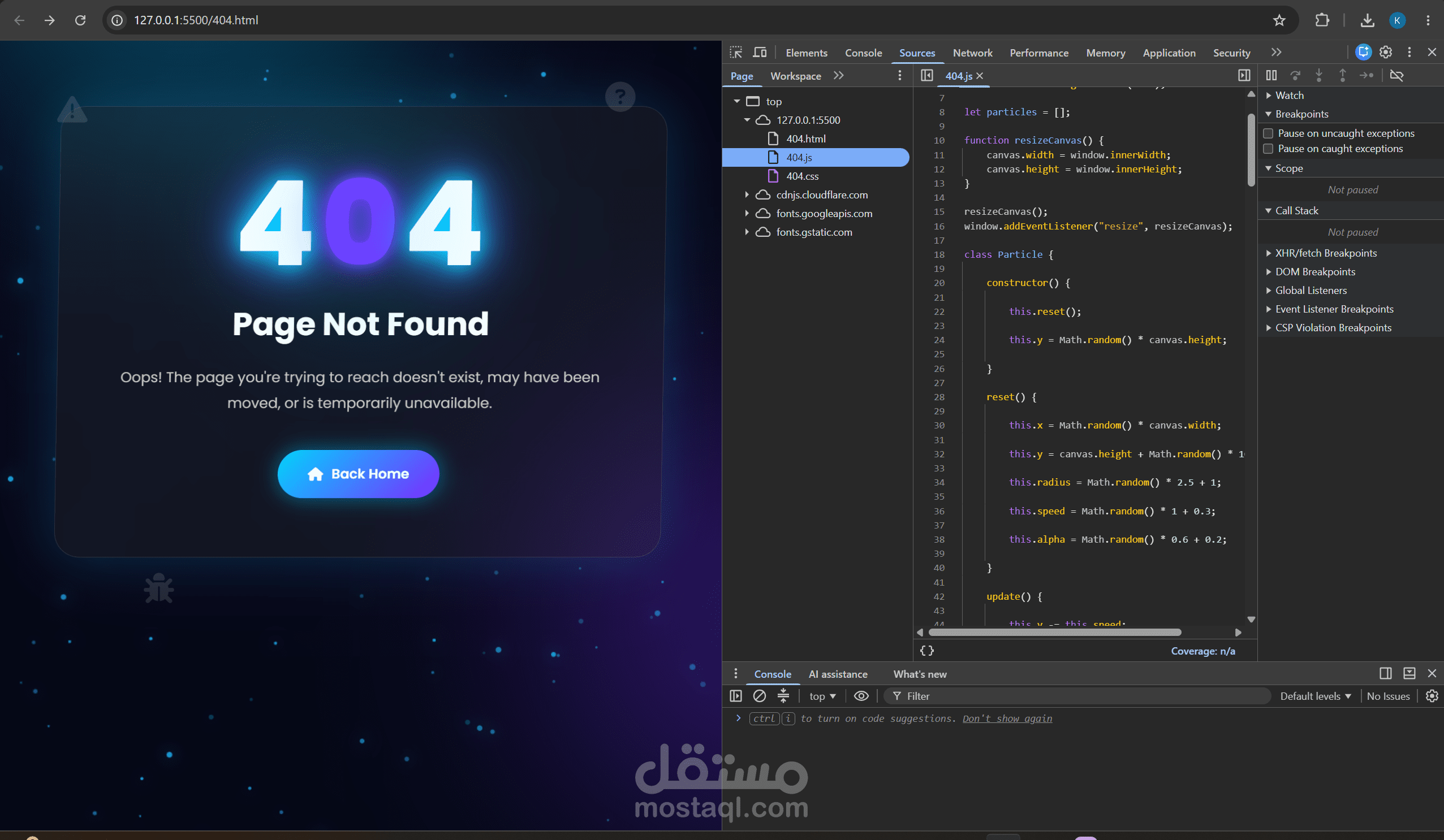Screen dimensions: 1444x840
Task: Switch to the Network tab
Action: [x=972, y=53]
